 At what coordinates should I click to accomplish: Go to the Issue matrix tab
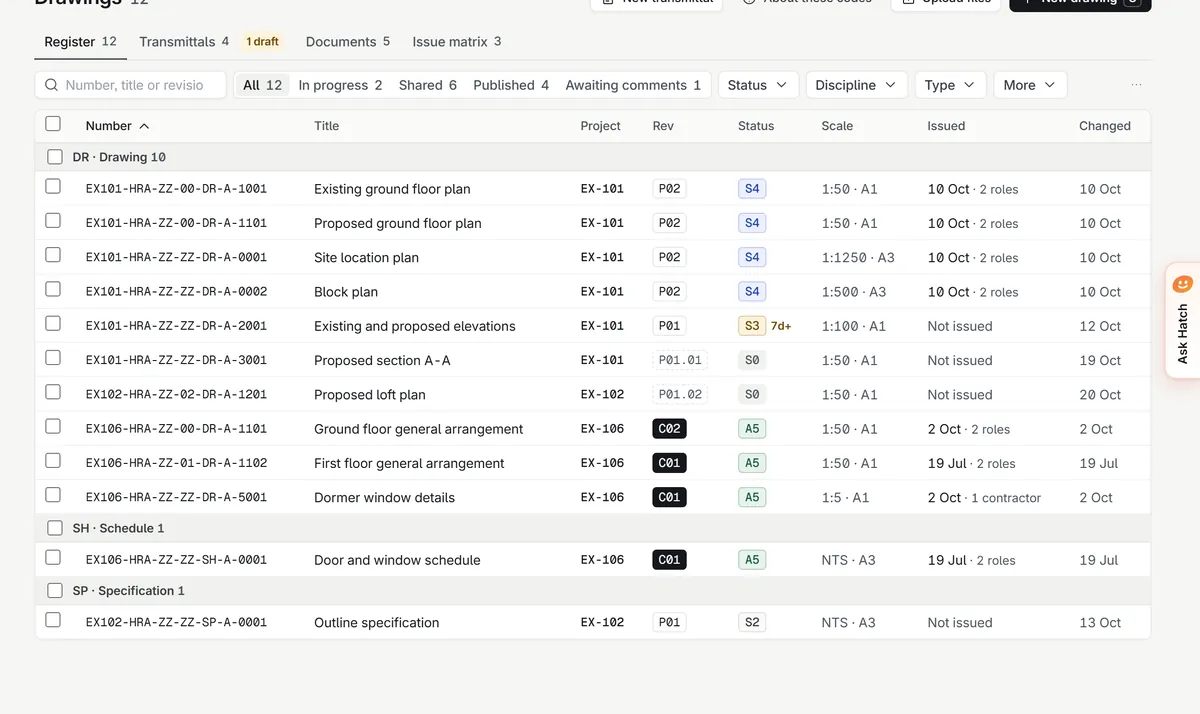457,42
